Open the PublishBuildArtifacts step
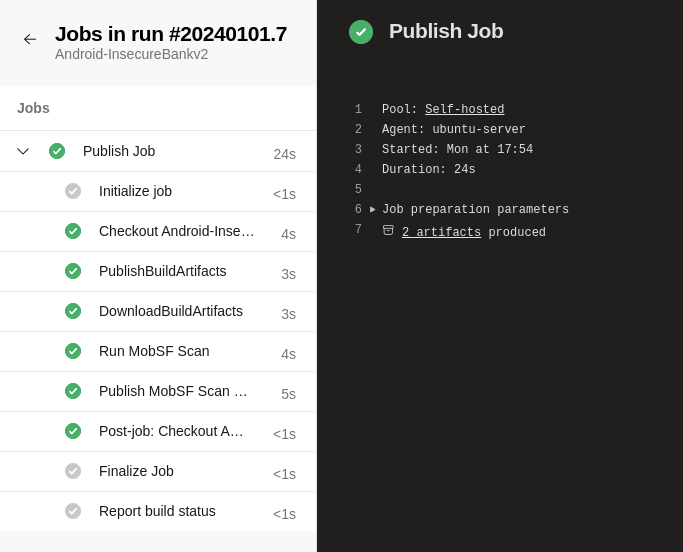Viewport: 683px width, 552px height. [x=158, y=272]
